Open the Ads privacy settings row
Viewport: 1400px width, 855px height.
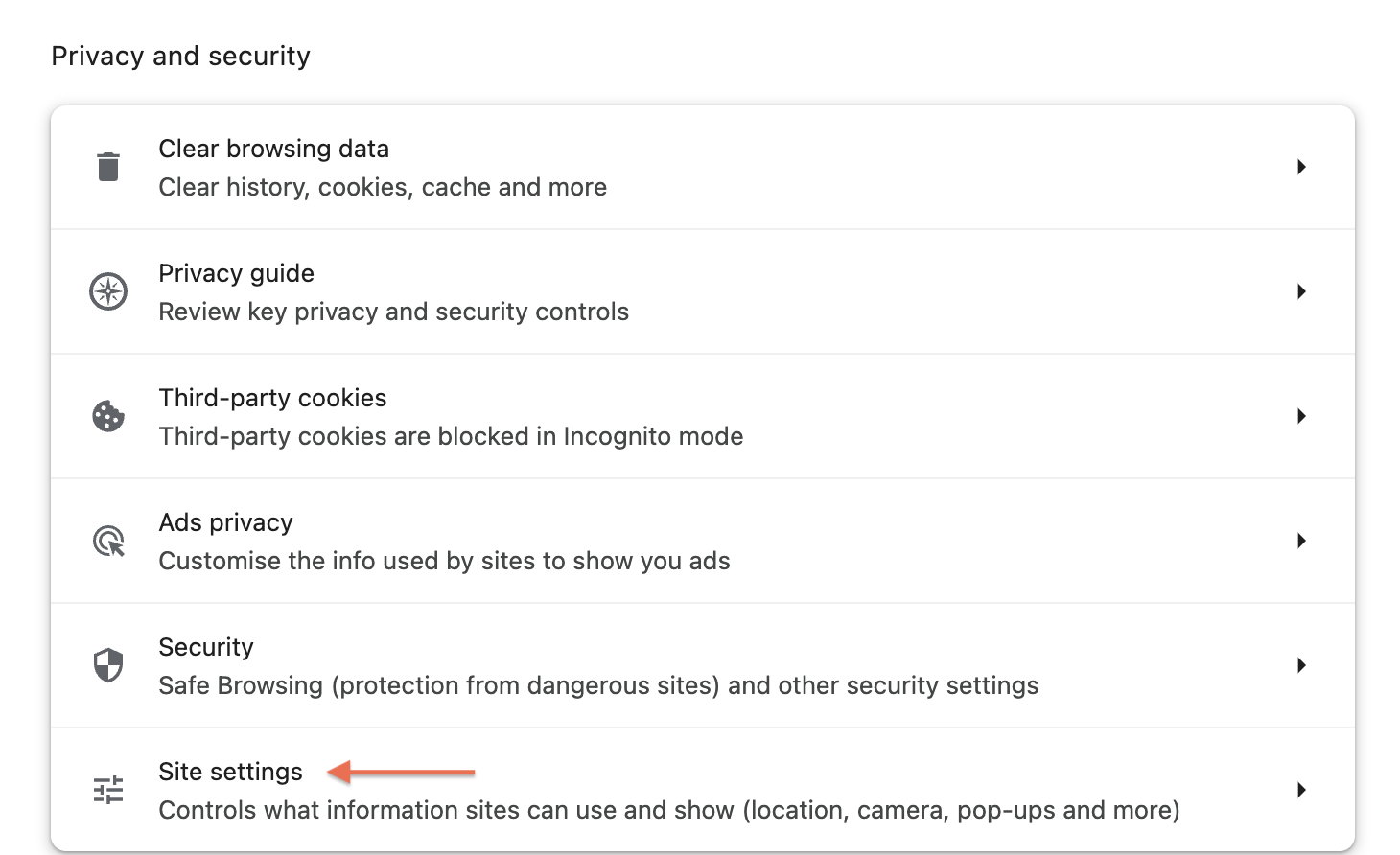[x=671, y=541]
